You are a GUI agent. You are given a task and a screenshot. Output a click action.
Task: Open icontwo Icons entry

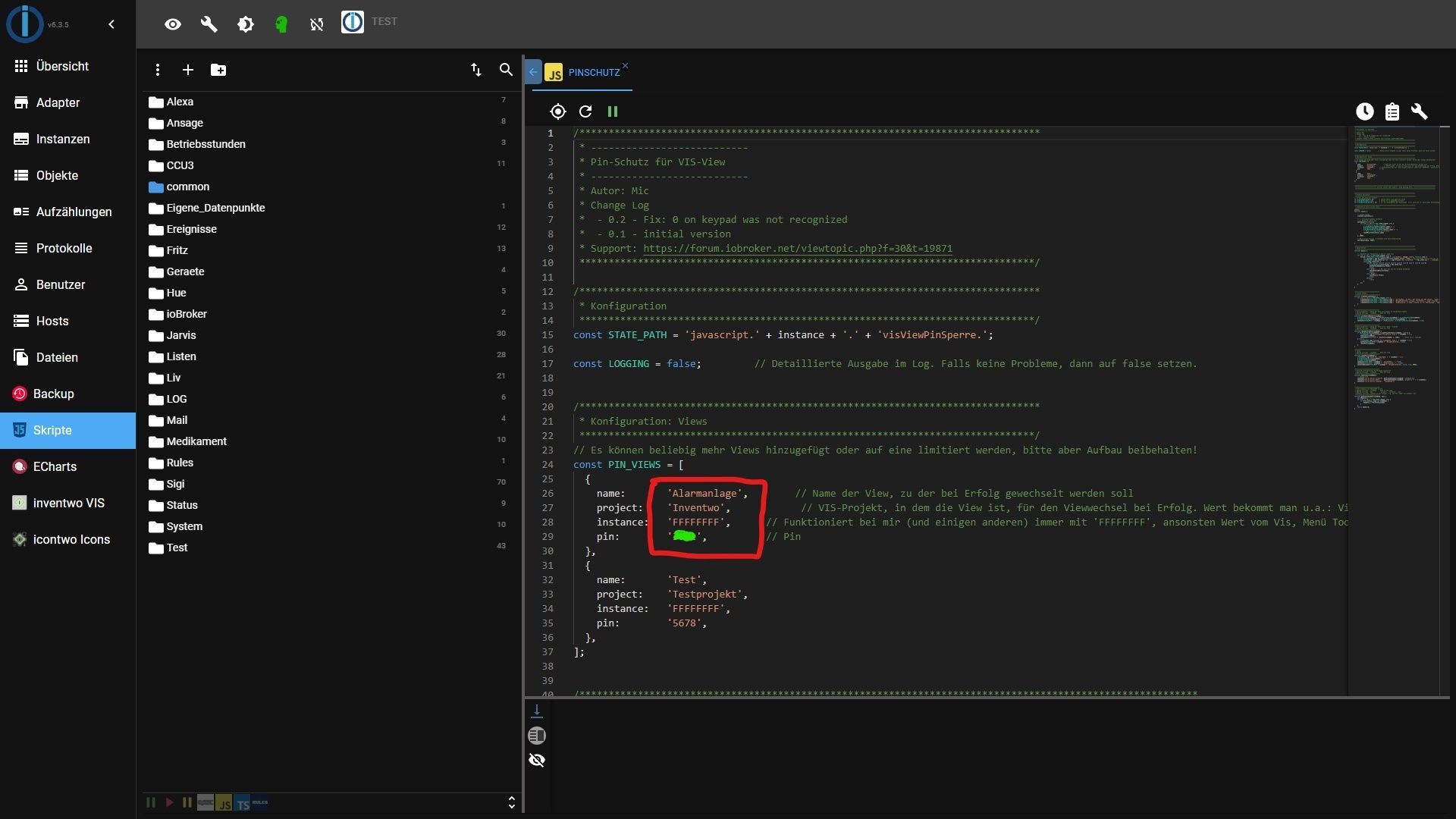[x=67, y=539]
